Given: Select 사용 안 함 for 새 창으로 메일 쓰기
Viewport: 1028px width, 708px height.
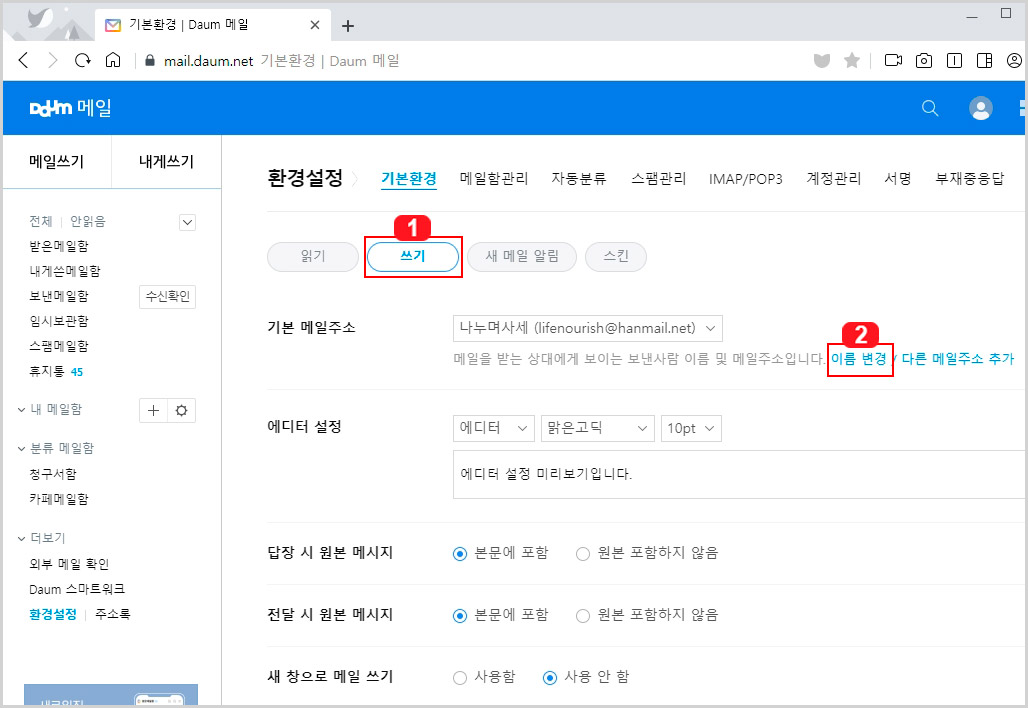Looking at the screenshot, I should pyautogui.click(x=550, y=678).
